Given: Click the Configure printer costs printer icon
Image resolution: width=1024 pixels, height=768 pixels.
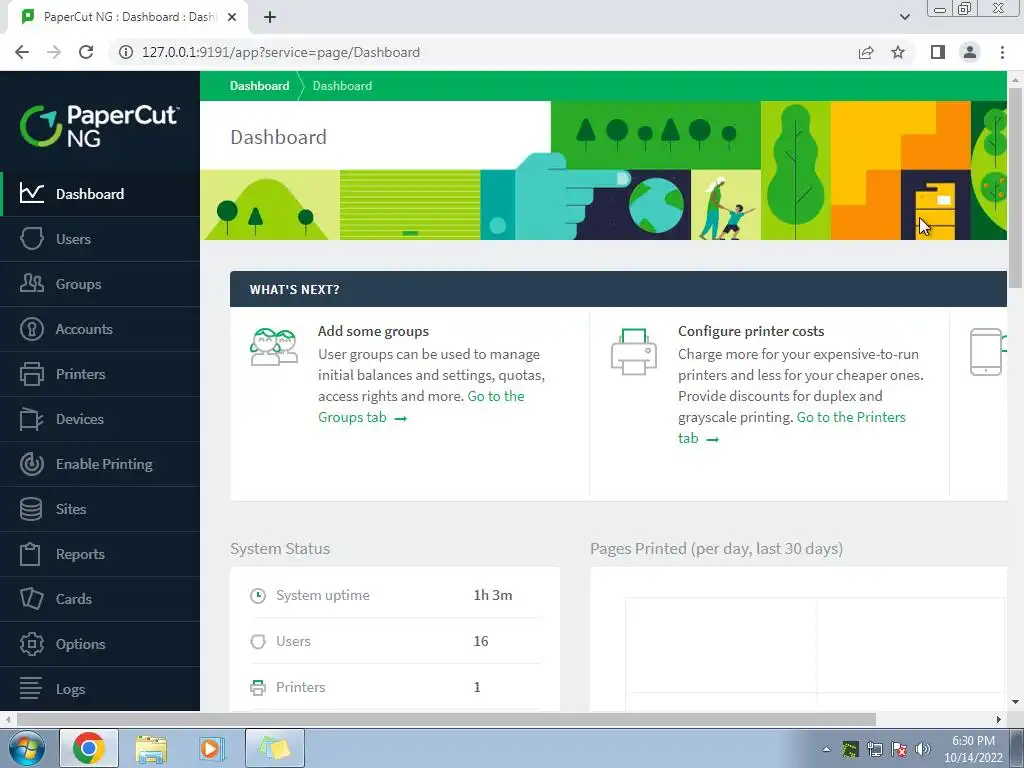Looking at the screenshot, I should 633,351.
